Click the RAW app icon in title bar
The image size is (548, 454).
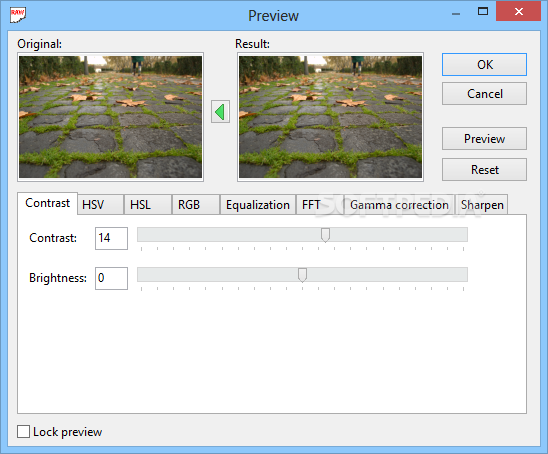click(18, 15)
